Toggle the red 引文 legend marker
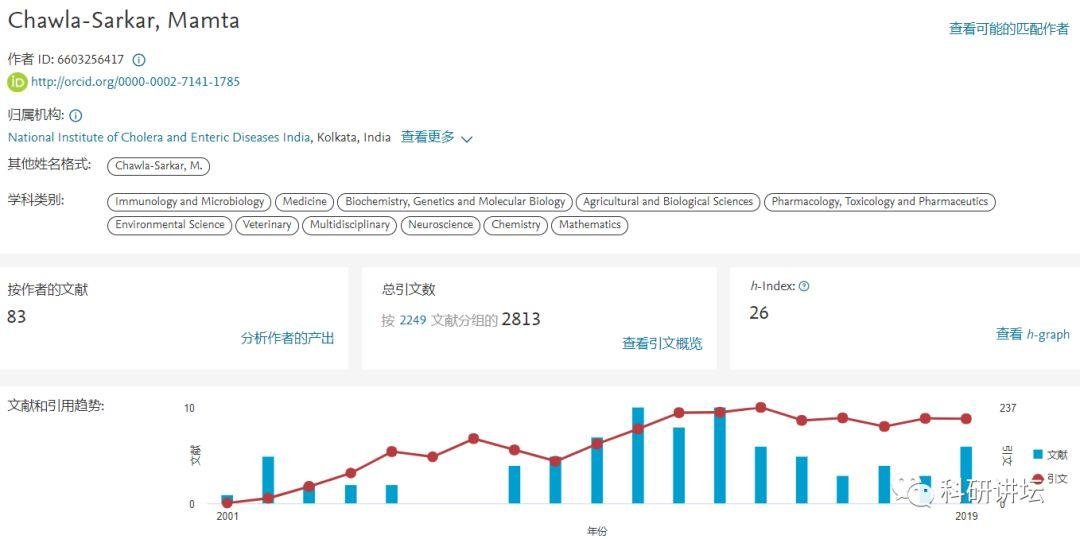 point(1037,479)
